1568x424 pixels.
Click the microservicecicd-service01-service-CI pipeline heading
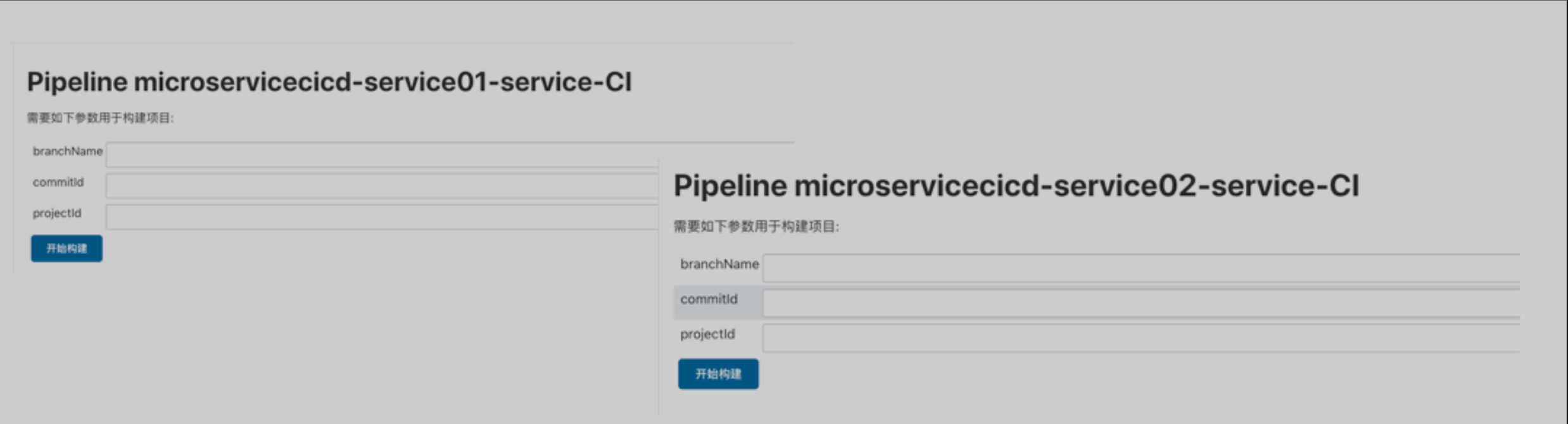(x=329, y=82)
